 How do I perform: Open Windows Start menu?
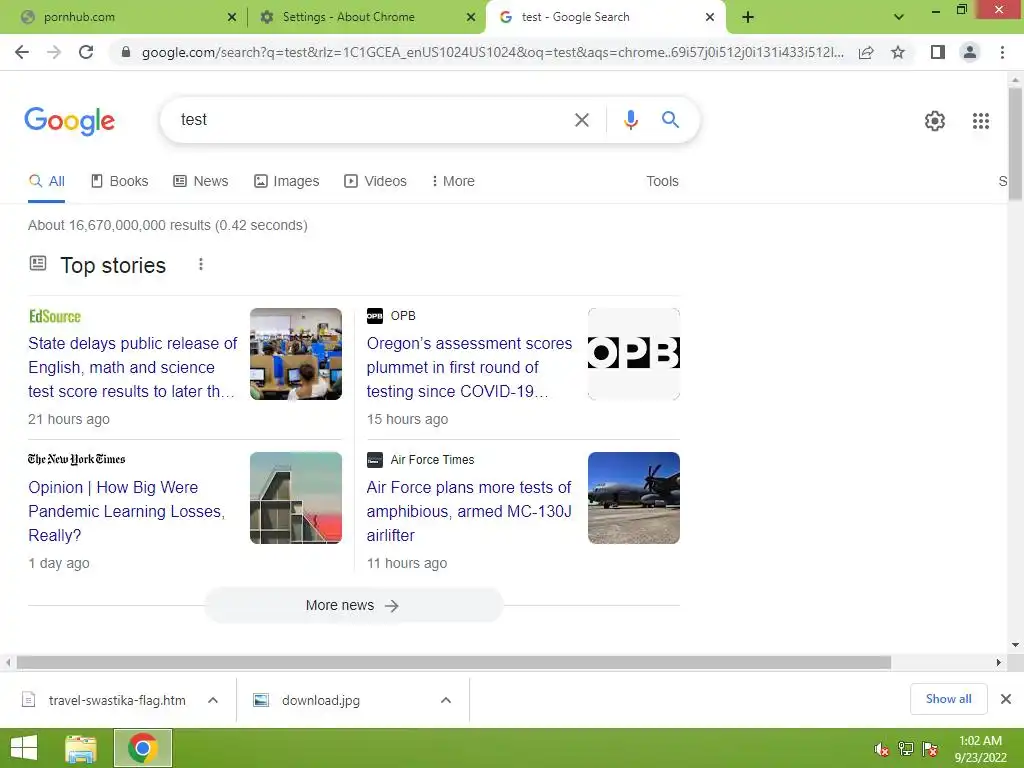point(24,748)
